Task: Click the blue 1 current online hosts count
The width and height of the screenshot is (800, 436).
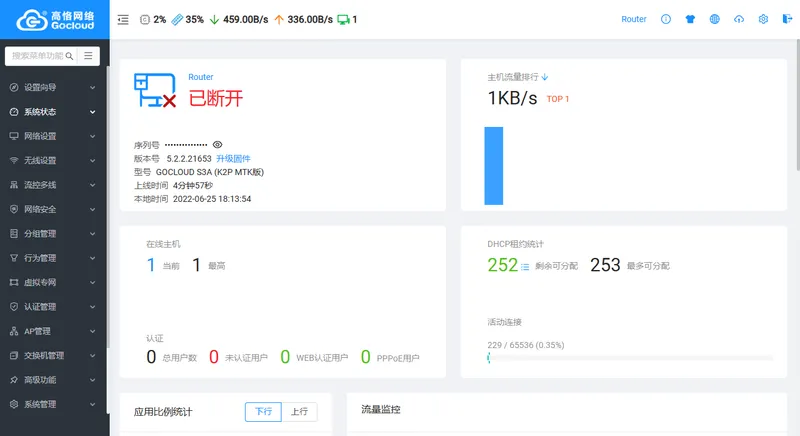Action: pyautogui.click(x=151, y=265)
